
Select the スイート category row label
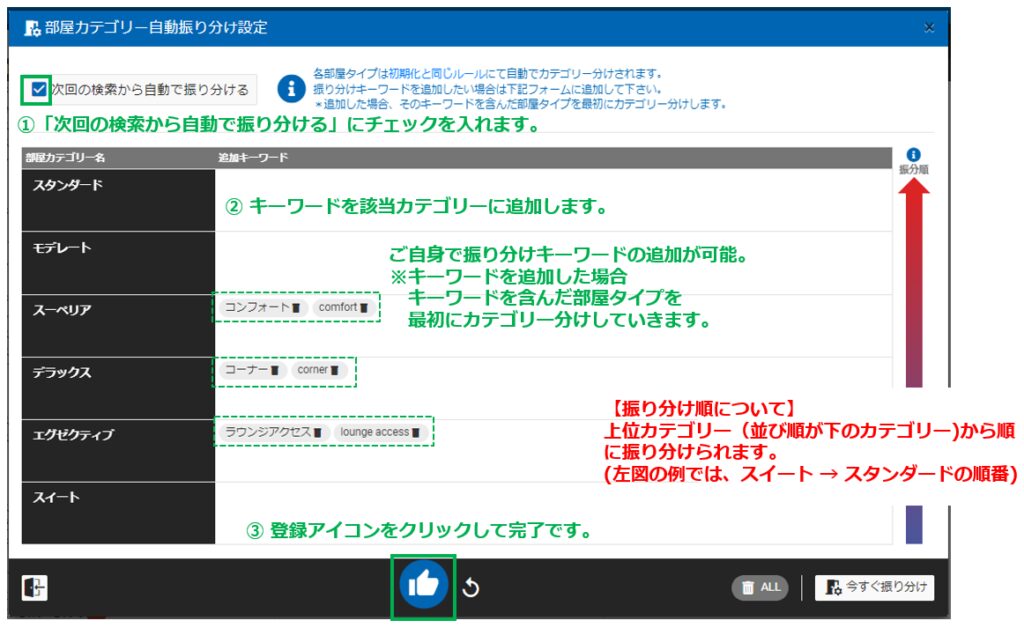[x=57, y=497]
